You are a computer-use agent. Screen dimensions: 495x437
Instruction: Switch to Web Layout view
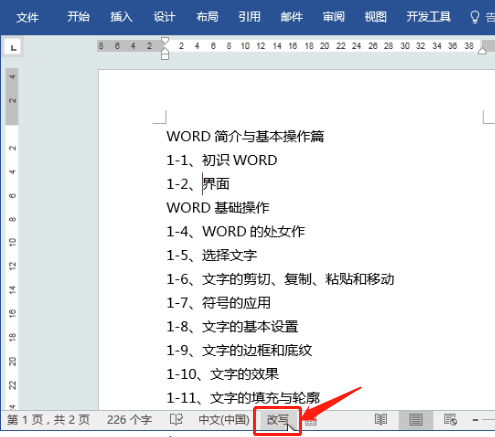450,419
